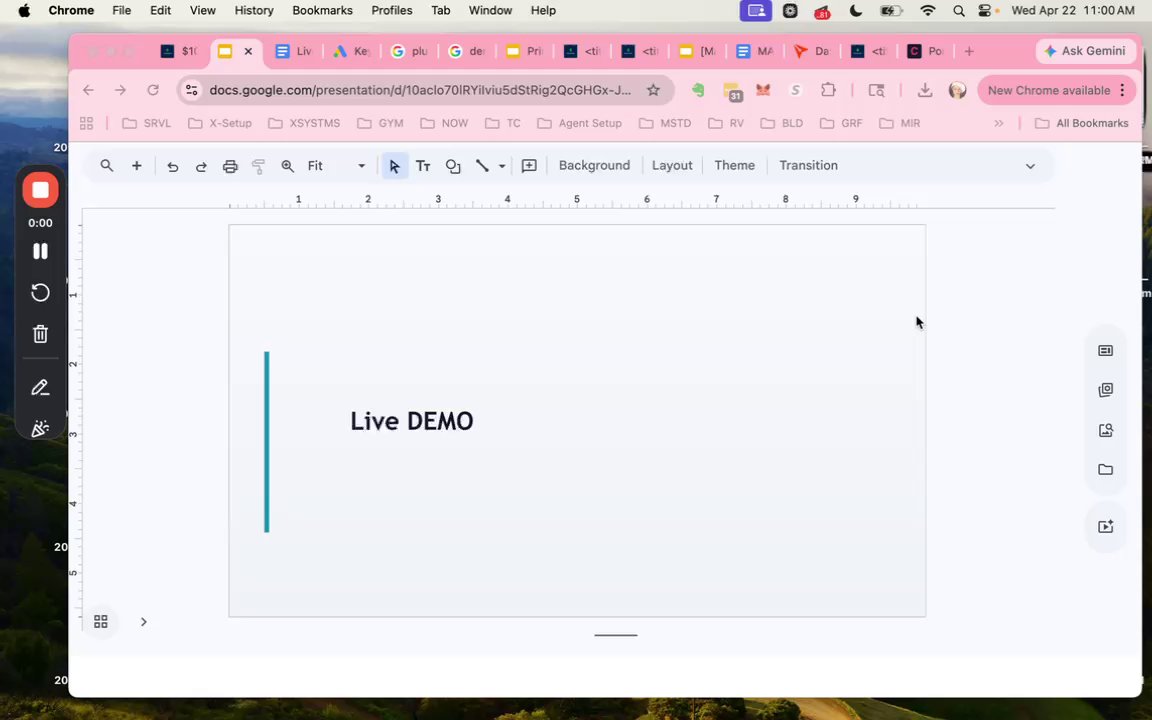
Task: Show hidden bookmarks with double chevron
Action: 998,123
